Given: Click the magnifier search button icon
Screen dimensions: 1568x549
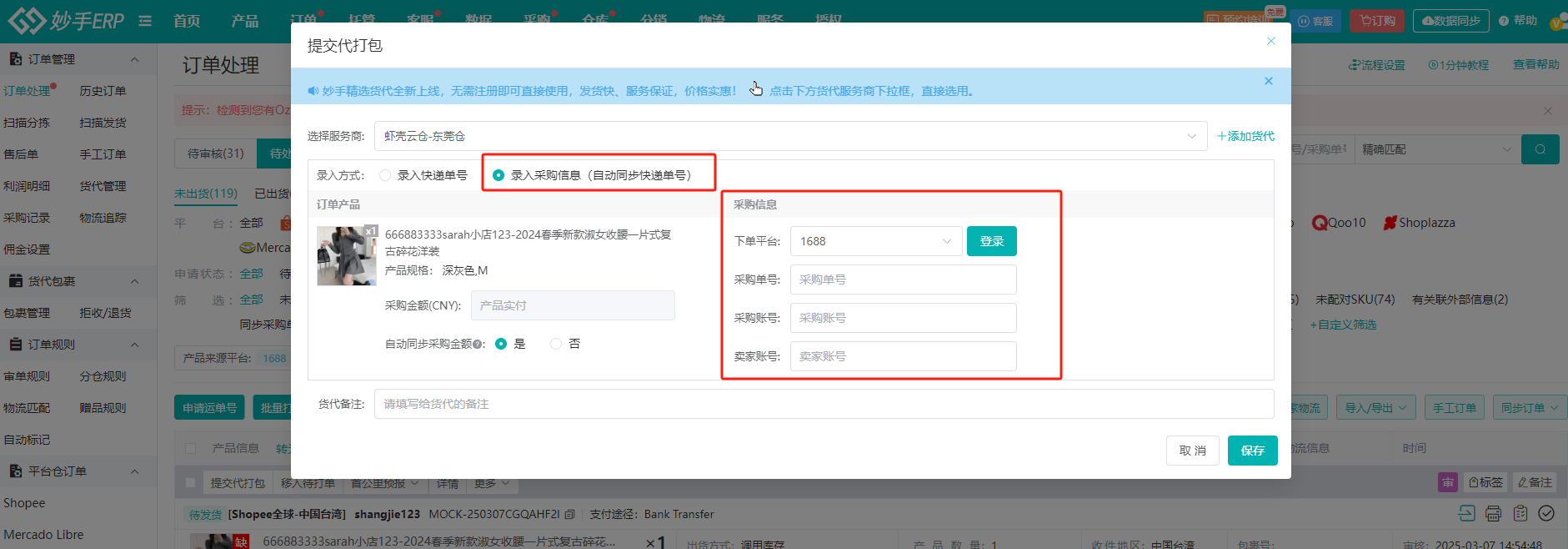Looking at the screenshot, I should click(1540, 149).
